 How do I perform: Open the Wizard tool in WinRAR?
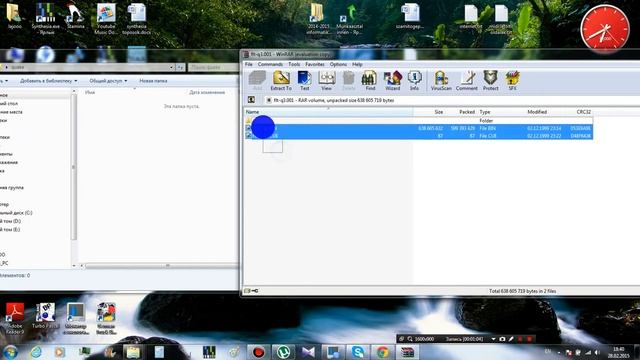tap(392, 80)
